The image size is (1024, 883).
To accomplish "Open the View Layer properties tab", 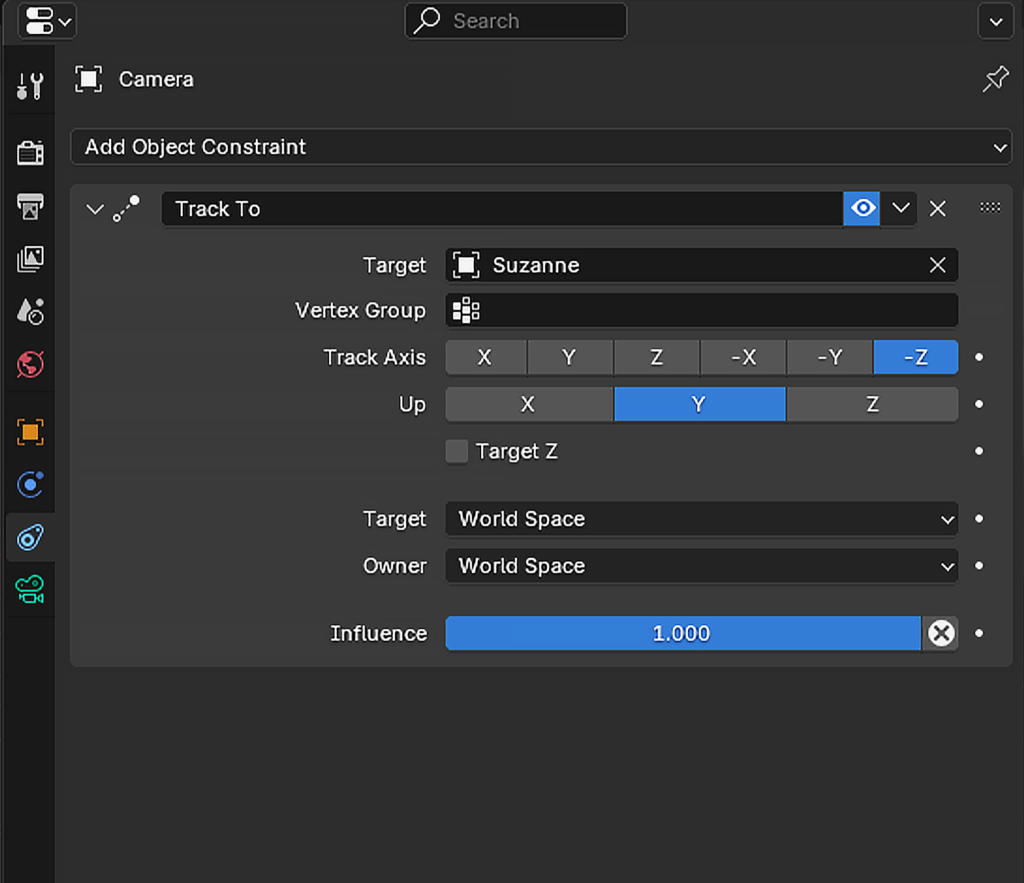I will (x=30, y=259).
